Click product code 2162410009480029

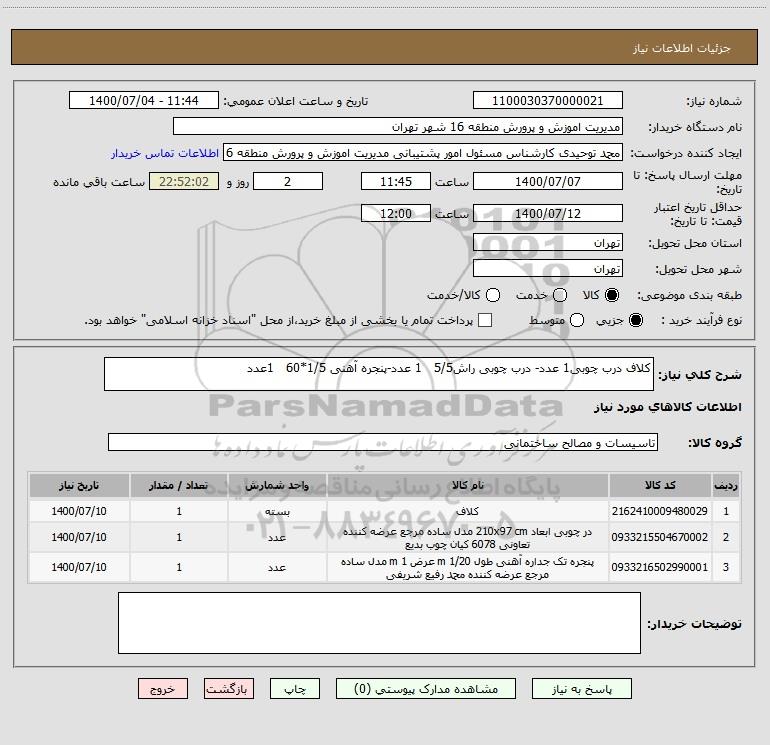(660, 511)
